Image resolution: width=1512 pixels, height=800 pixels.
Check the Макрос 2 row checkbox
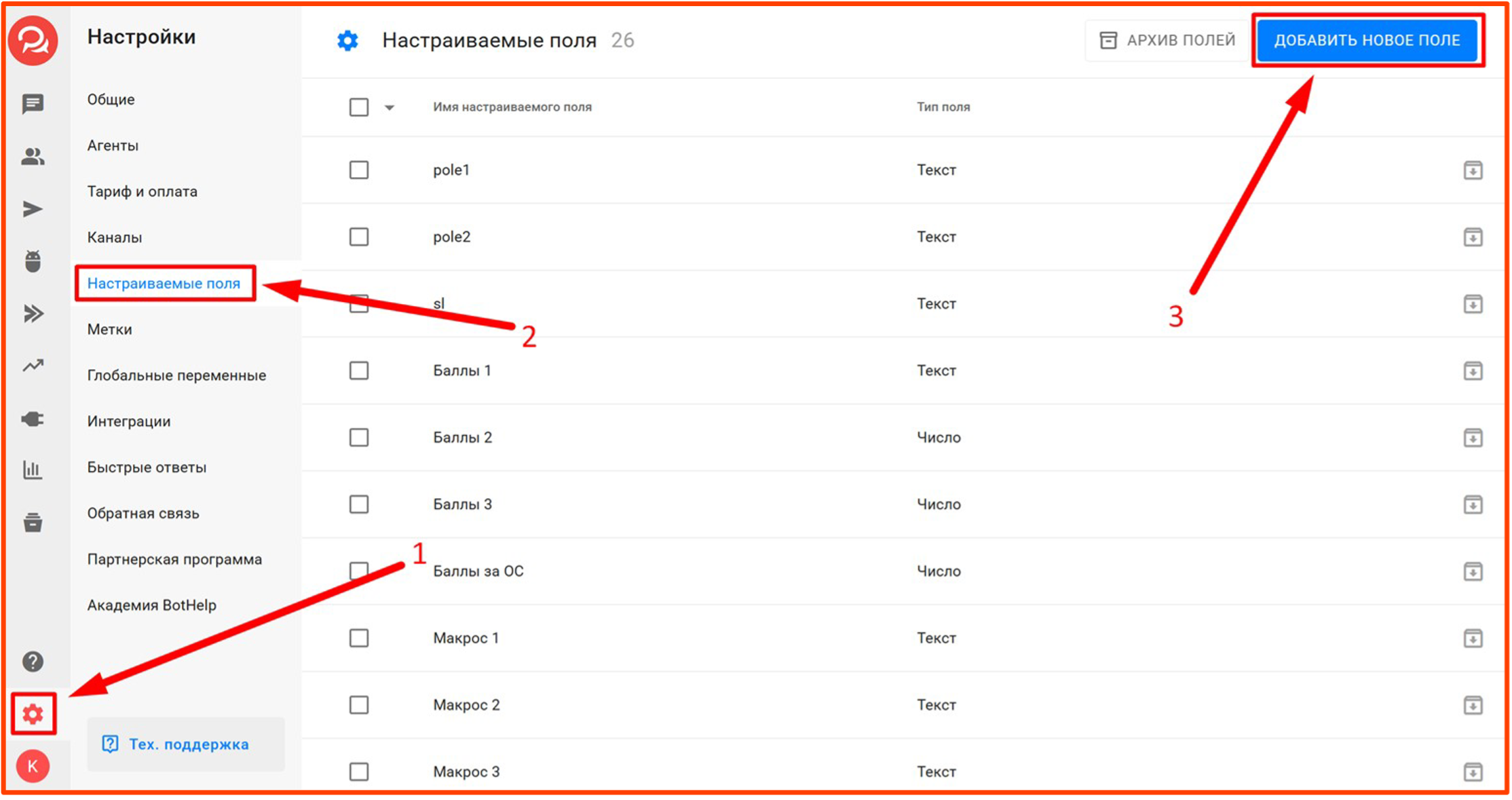(359, 705)
